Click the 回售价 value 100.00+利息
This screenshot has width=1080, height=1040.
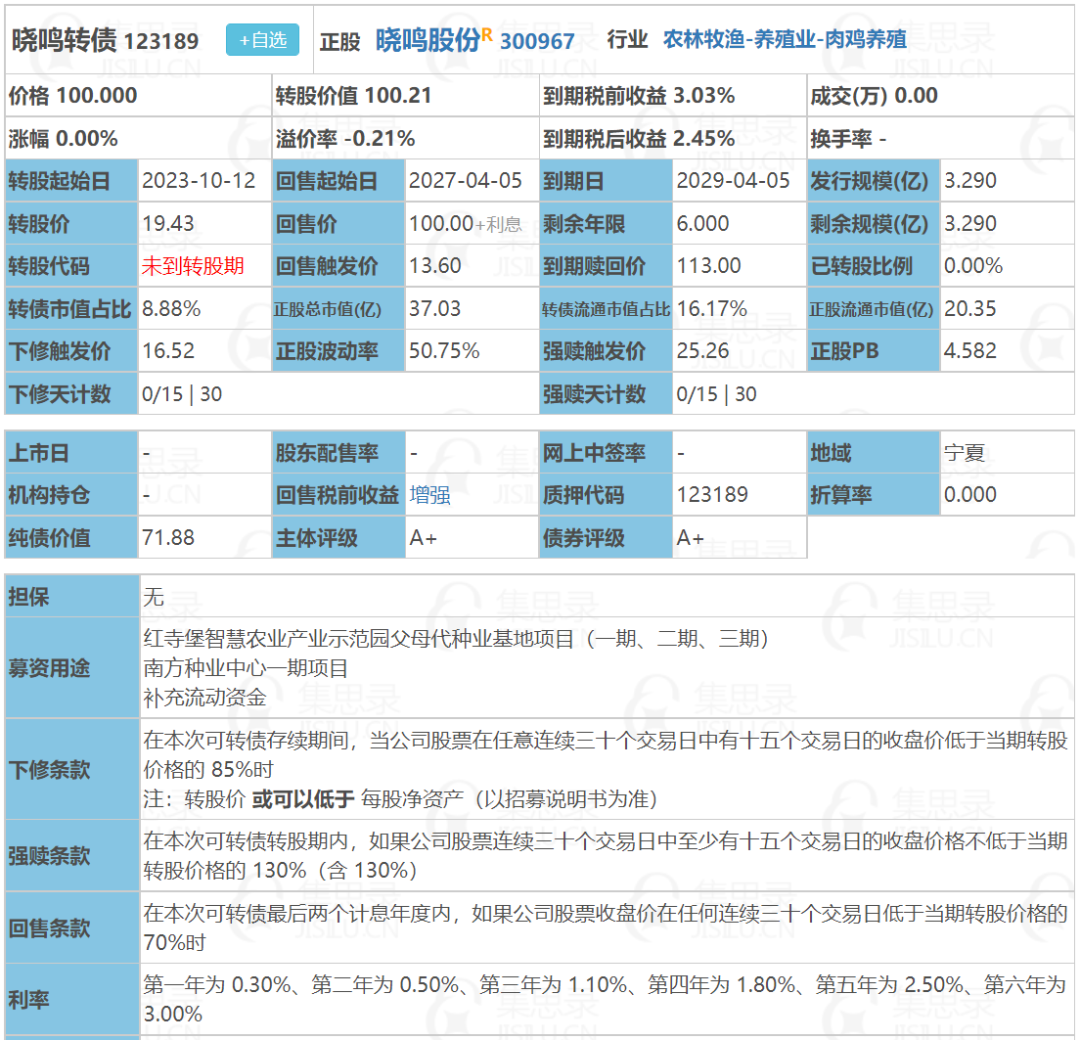466,223
